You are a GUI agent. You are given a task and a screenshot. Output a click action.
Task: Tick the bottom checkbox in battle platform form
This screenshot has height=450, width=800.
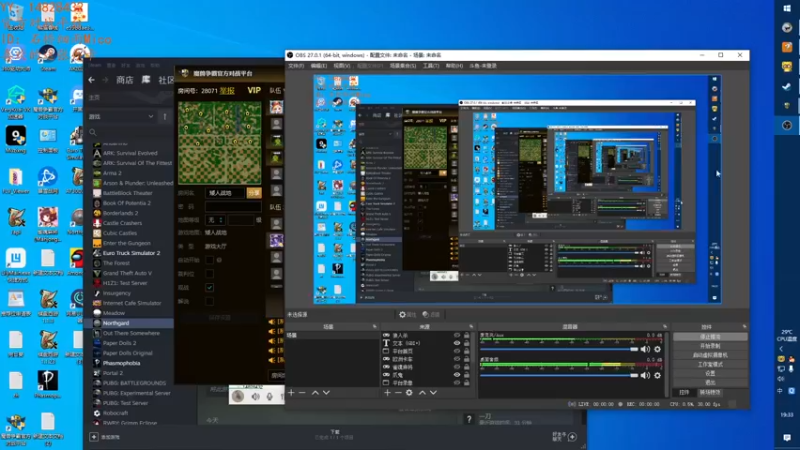pos(209,302)
